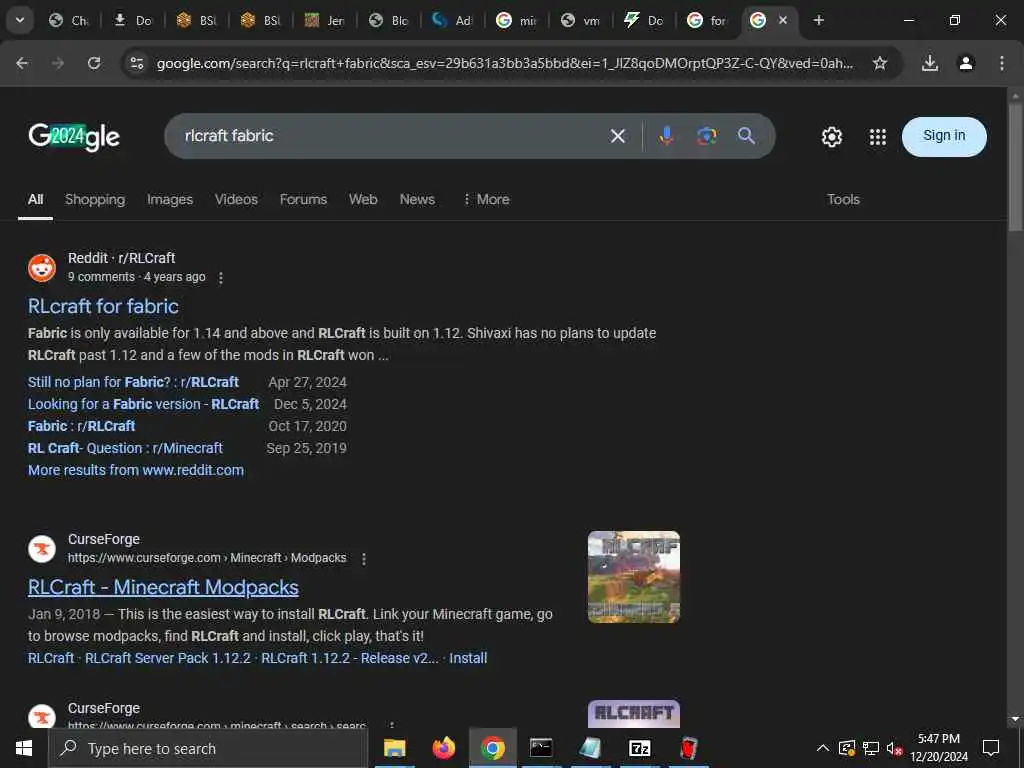Image resolution: width=1024 pixels, height=768 pixels.
Task: Open the muted volume tray icon
Action: point(894,748)
